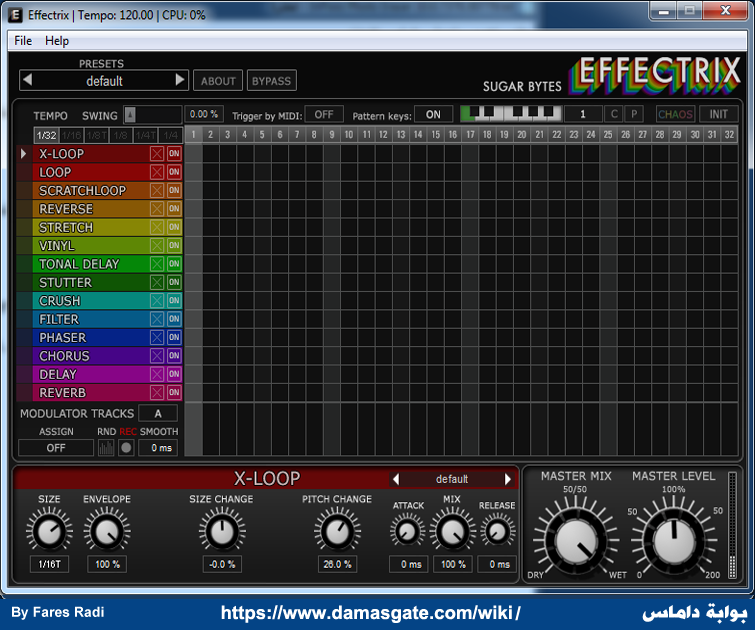The height and width of the screenshot is (630, 755).
Task: Toggle the FILTER track ON switch
Action: pos(174,319)
